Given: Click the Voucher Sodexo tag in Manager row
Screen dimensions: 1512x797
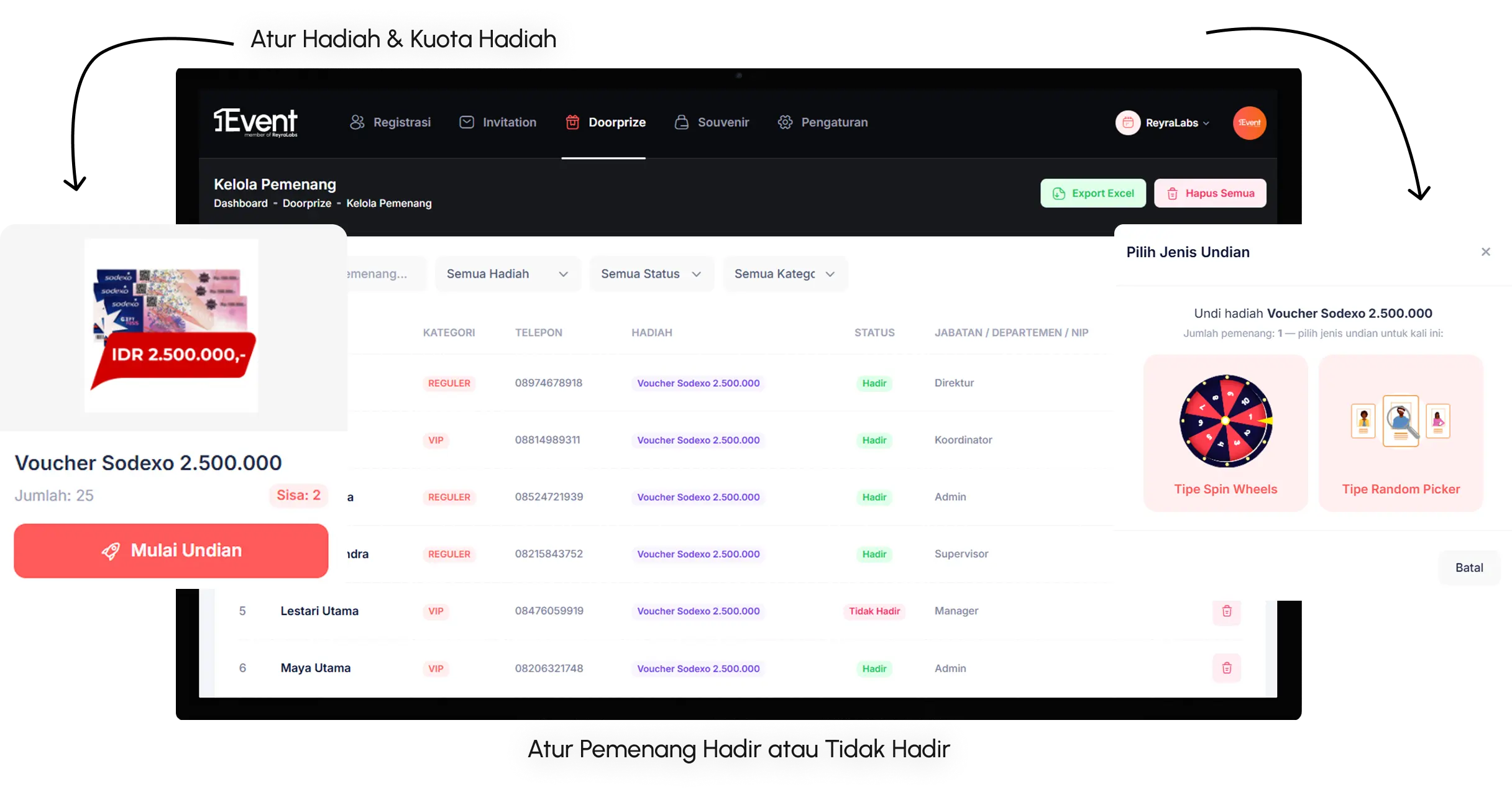Looking at the screenshot, I should [699, 611].
